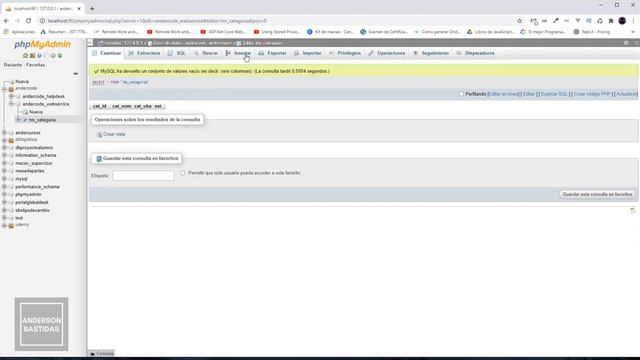Expand the information_schema database node

[x=4, y=156]
